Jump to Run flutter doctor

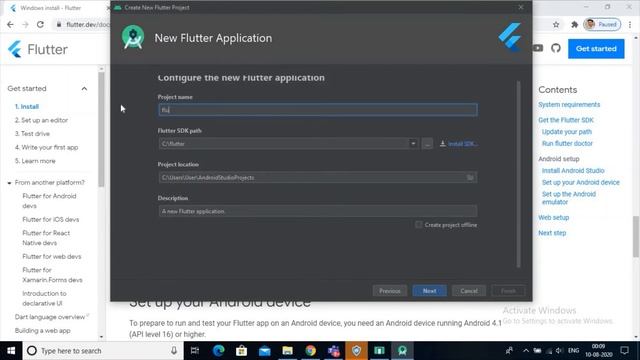coord(567,143)
